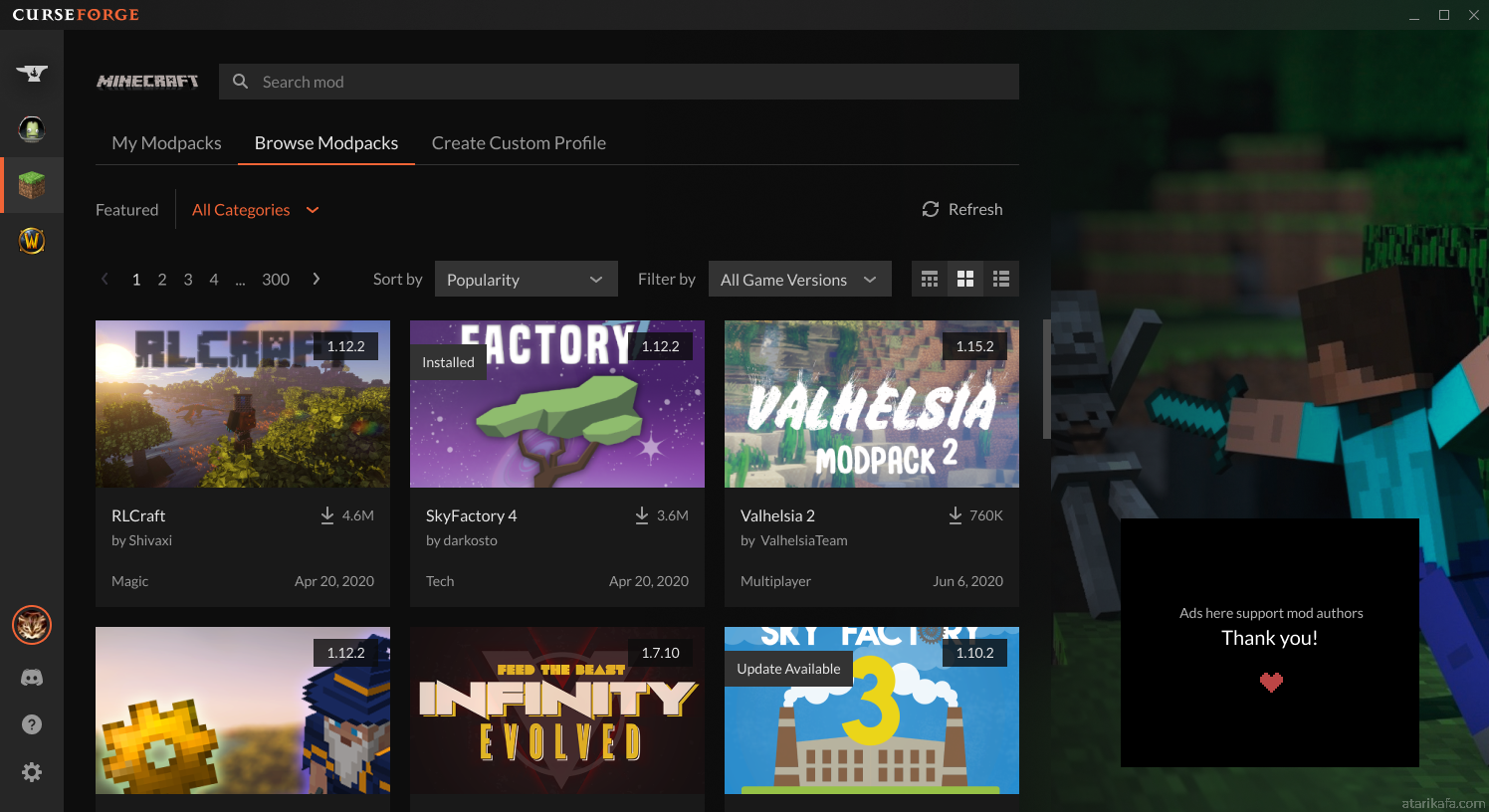Click the Refresh circular arrows icon
Image resolution: width=1489 pixels, height=812 pixels.
tap(931, 209)
